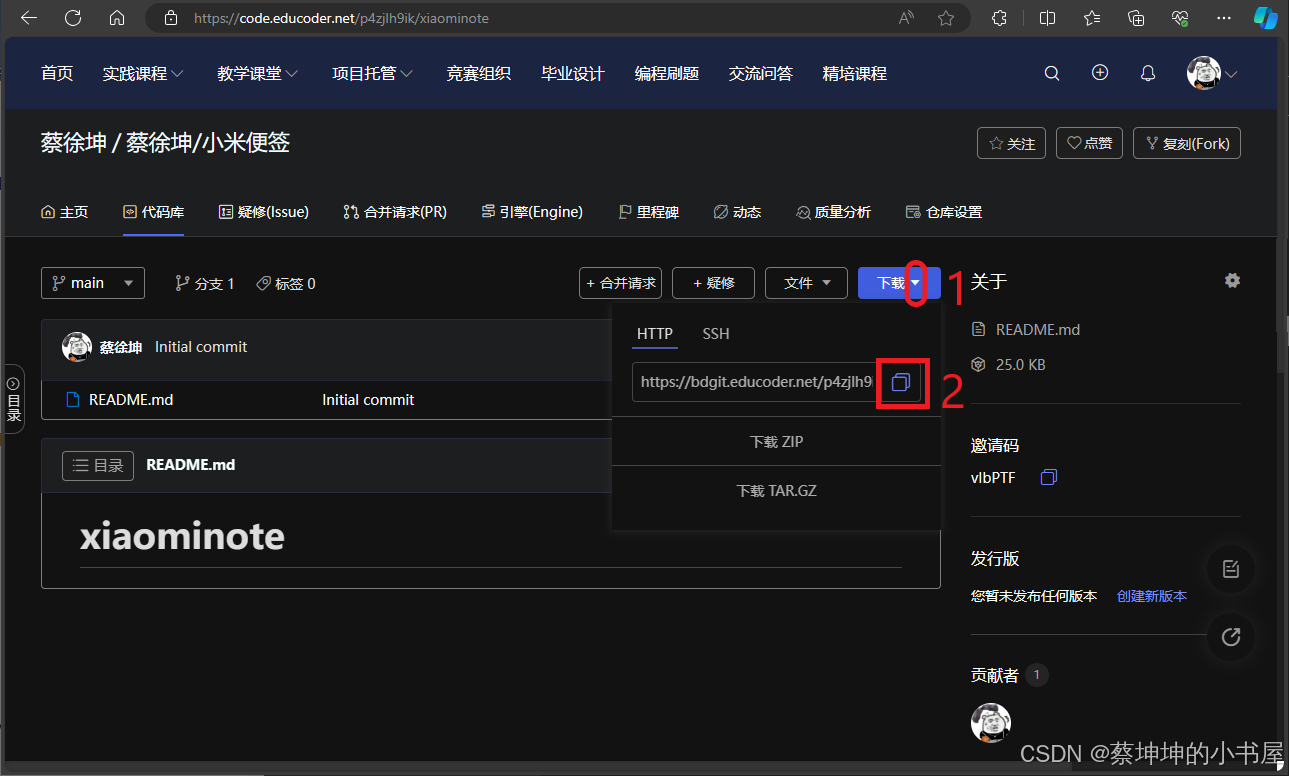This screenshot has height=776, width=1289.
Task: Select the SSH clone tab
Action: point(716,333)
